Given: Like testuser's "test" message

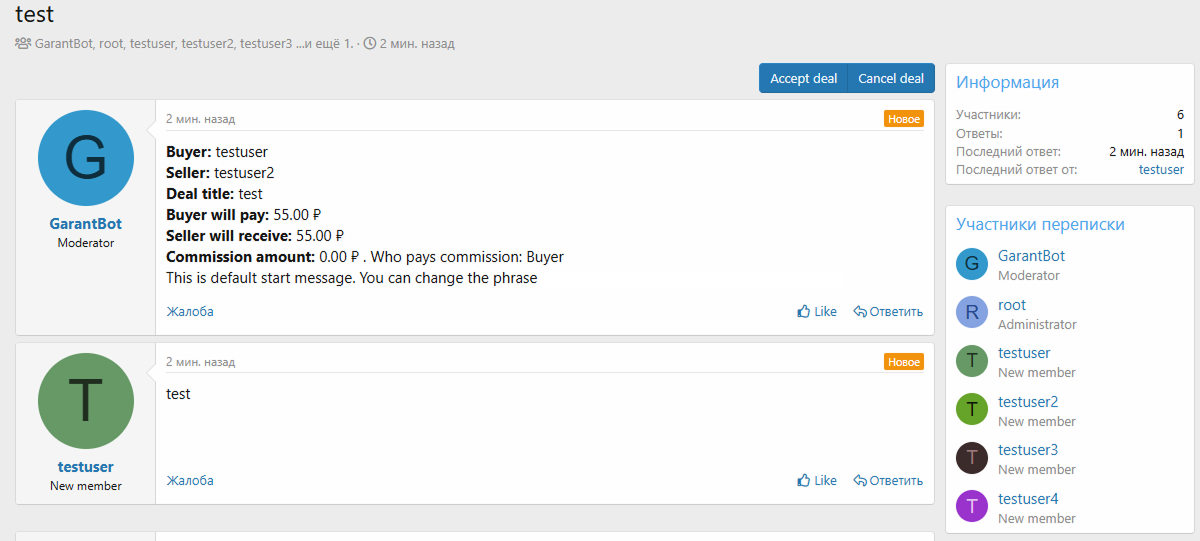Looking at the screenshot, I should click(817, 481).
